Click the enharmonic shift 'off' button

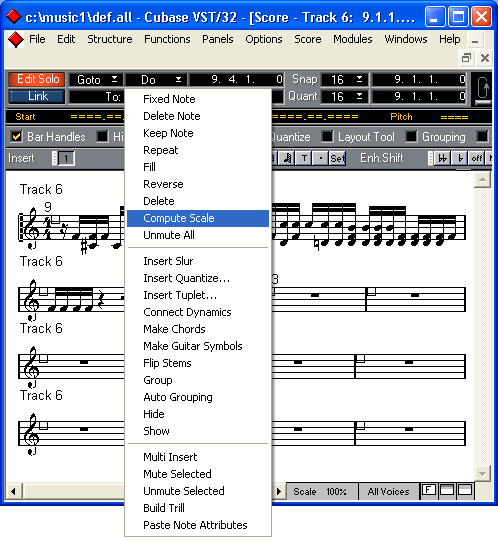[x=476, y=158]
